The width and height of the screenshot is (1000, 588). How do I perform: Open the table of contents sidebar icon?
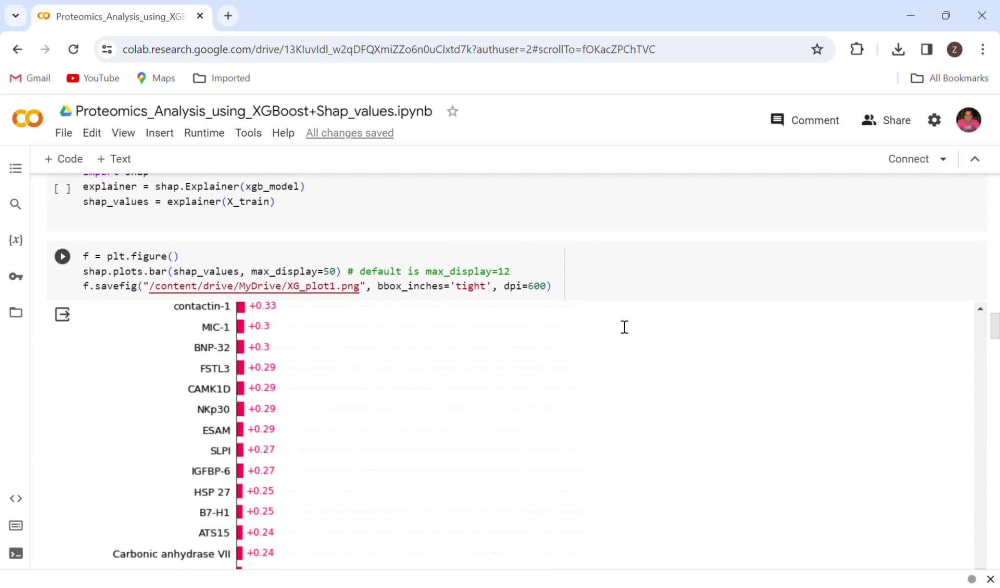pos(16,168)
